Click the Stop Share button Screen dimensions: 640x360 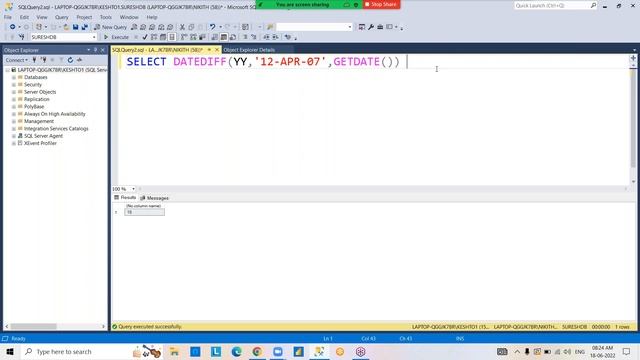(x=381, y=4)
